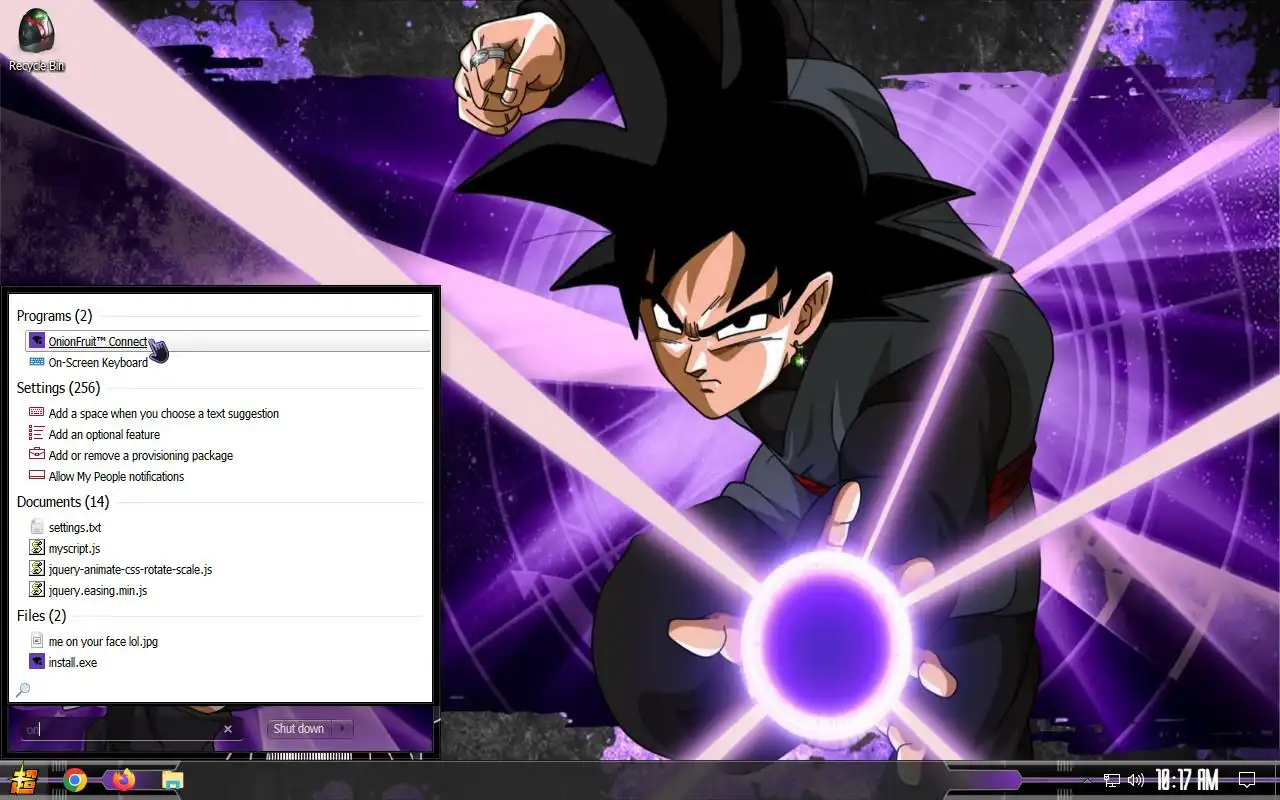This screenshot has height=800, width=1280.
Task: Click the 'Documents (14)' group header
Action: [x=63, y=502]
